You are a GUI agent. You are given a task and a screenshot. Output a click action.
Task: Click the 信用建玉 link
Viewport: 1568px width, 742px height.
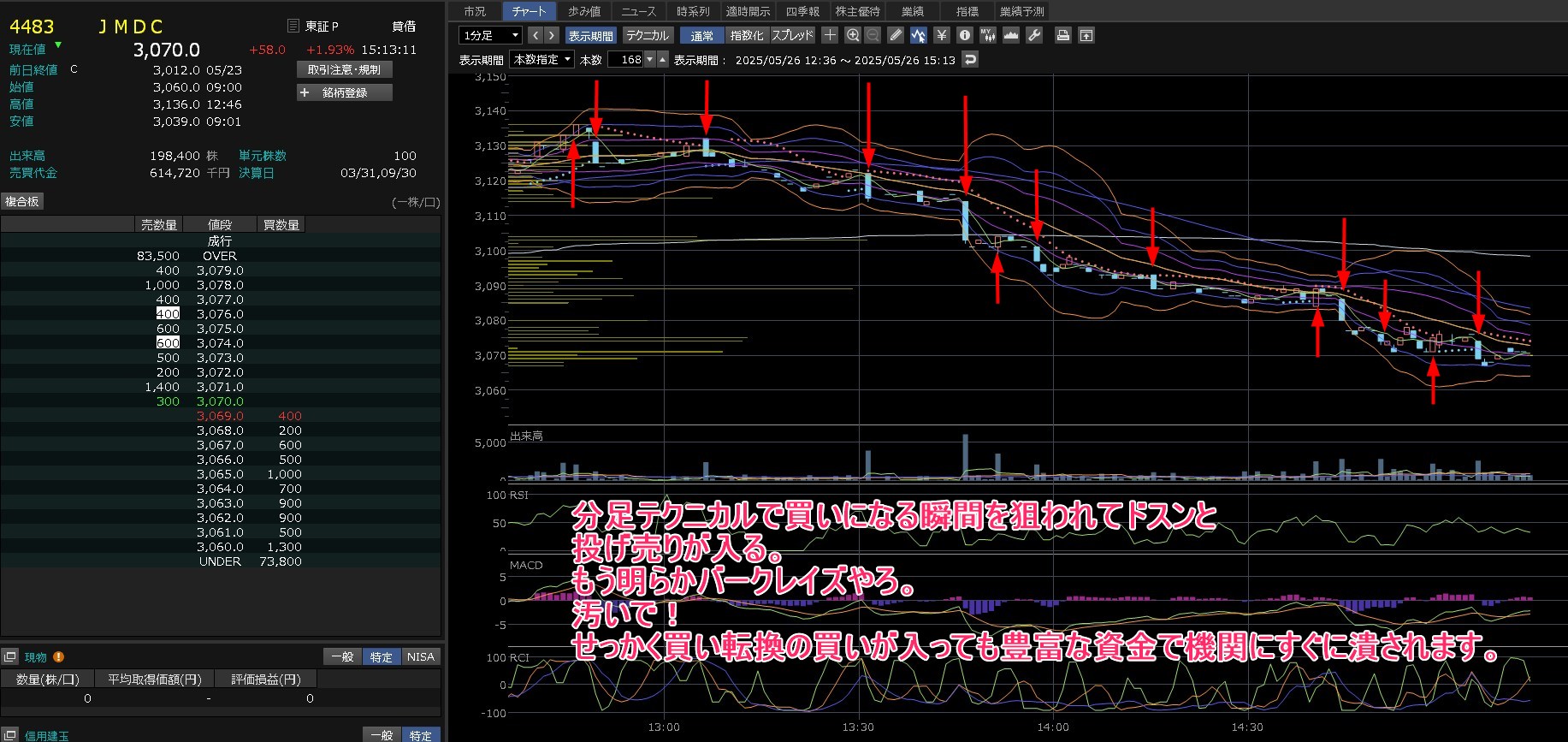tap(47, 736)
